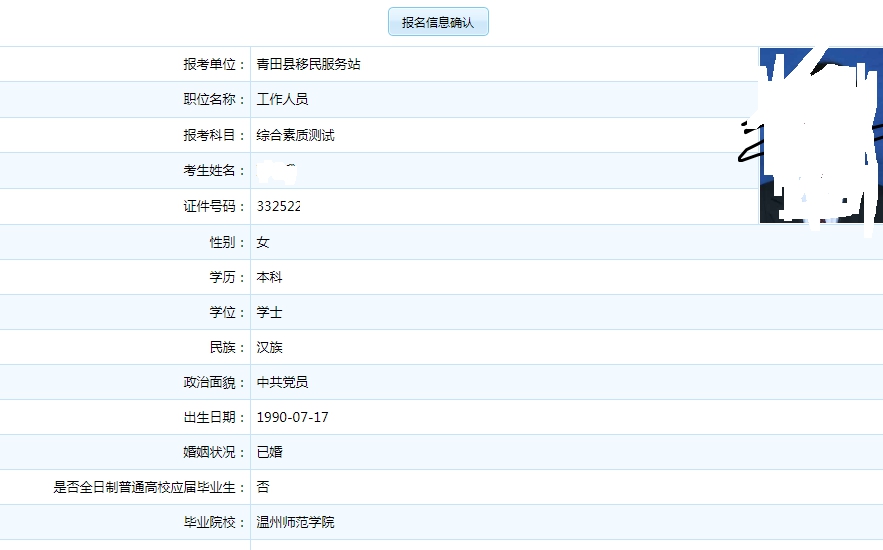
Task: Select the birth date 1990-07-17
Action: (292, 417)
